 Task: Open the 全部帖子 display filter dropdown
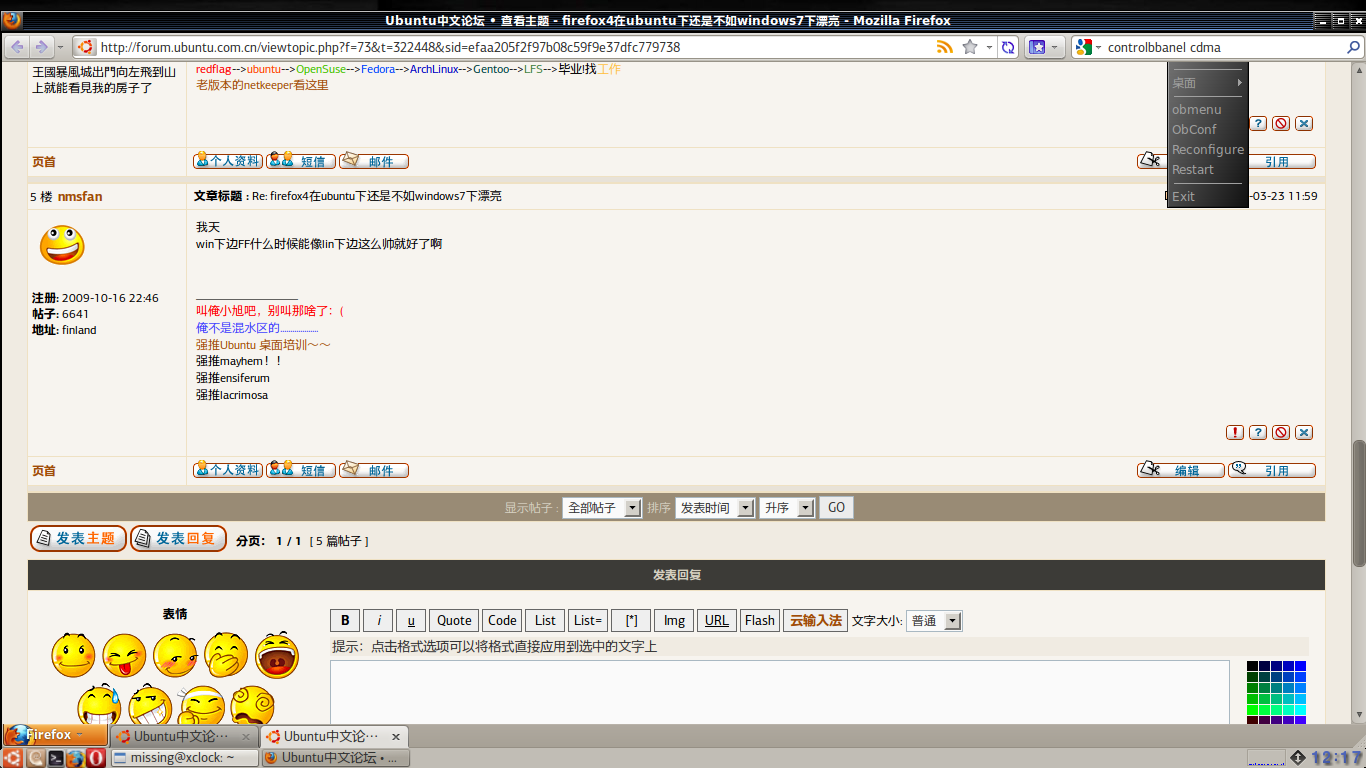click(x=602, y=508)
